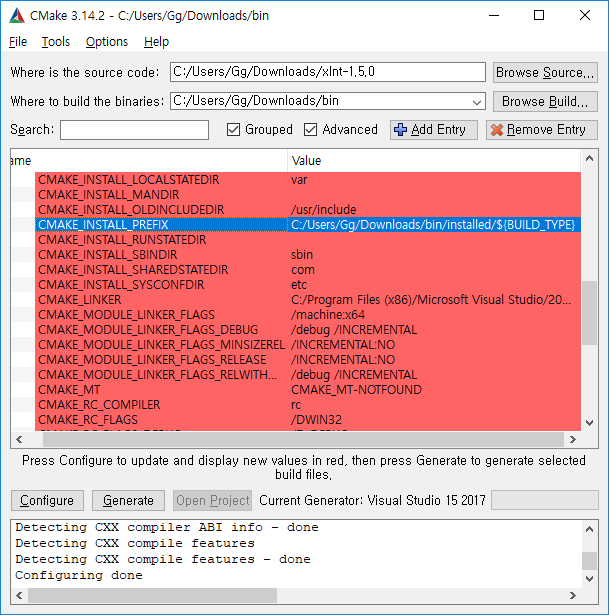This screenshot has width=609, height=615.
Task: Click the progress bar beside generator
Action: (545, 500)
